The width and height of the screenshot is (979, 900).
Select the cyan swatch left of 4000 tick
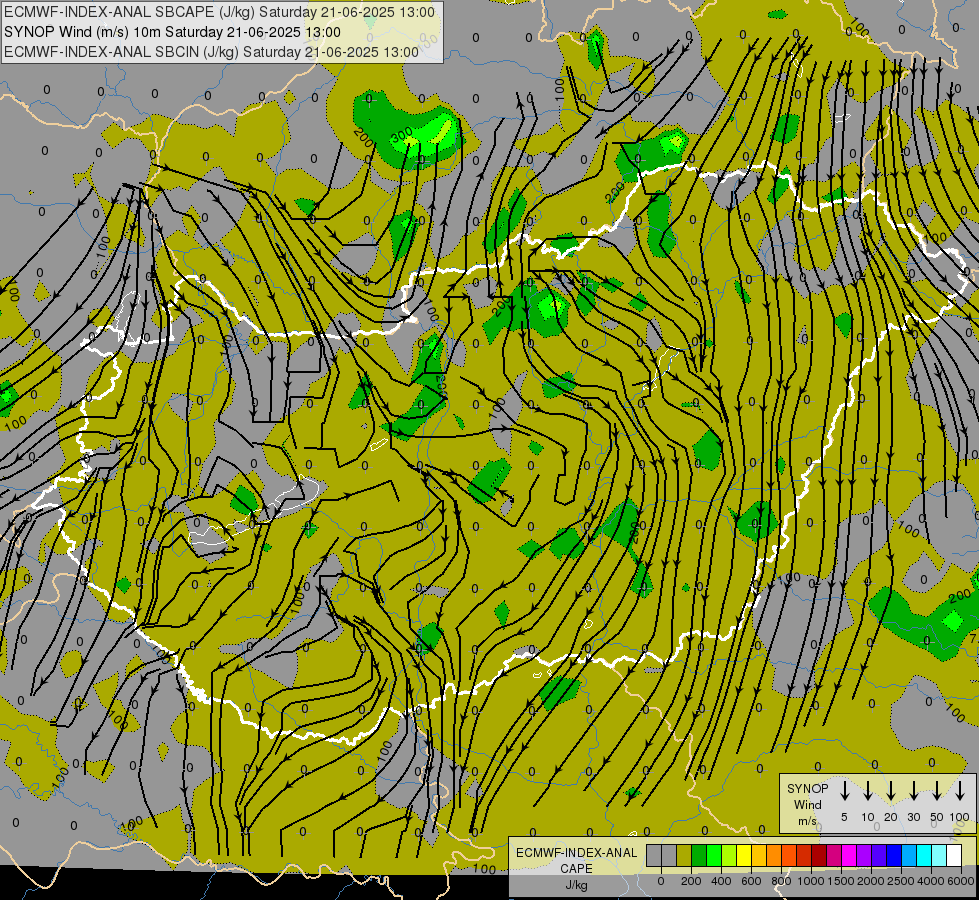tap(924, 856)
